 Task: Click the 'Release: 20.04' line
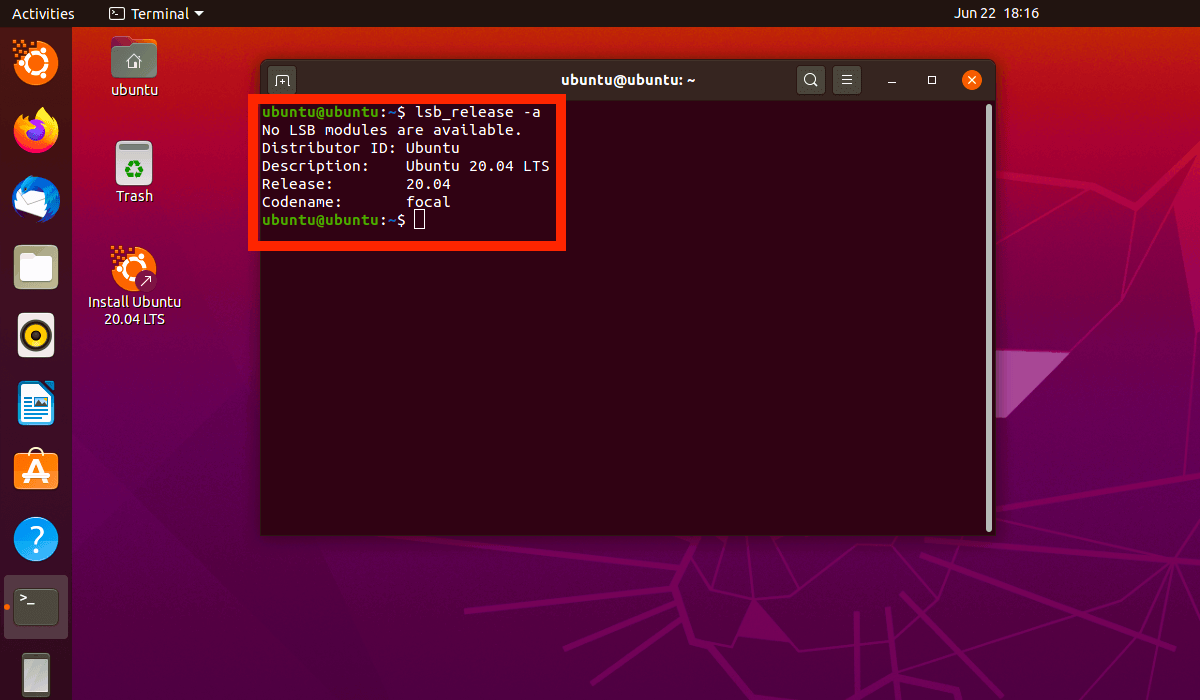[x=356, y=184]
